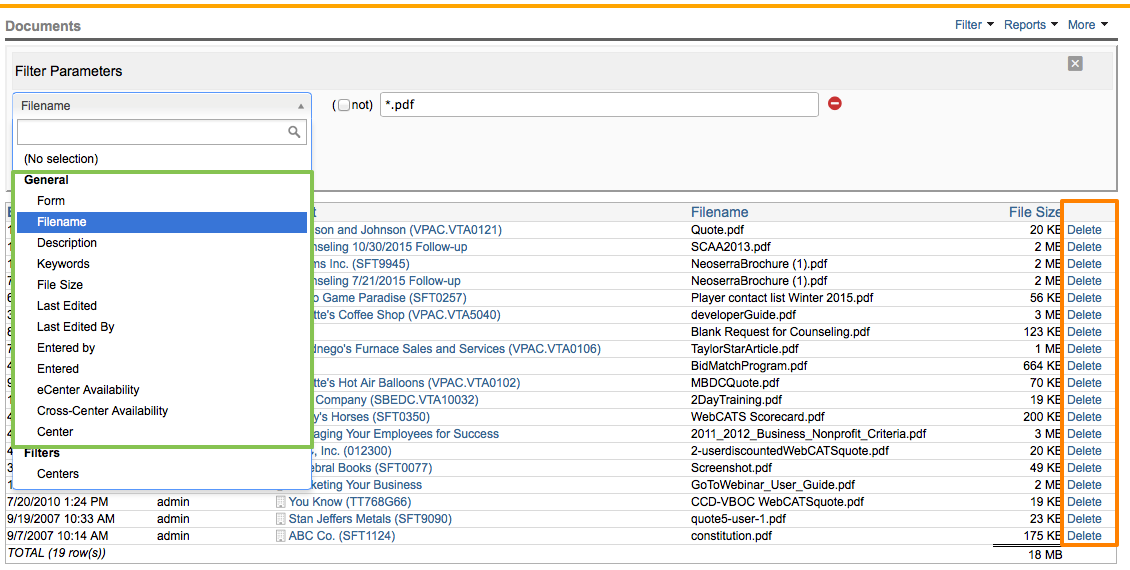Close the Filter Parameters panel
Image resolution: width=1130 pixels, height=570 pixels.
point(1075,64)
